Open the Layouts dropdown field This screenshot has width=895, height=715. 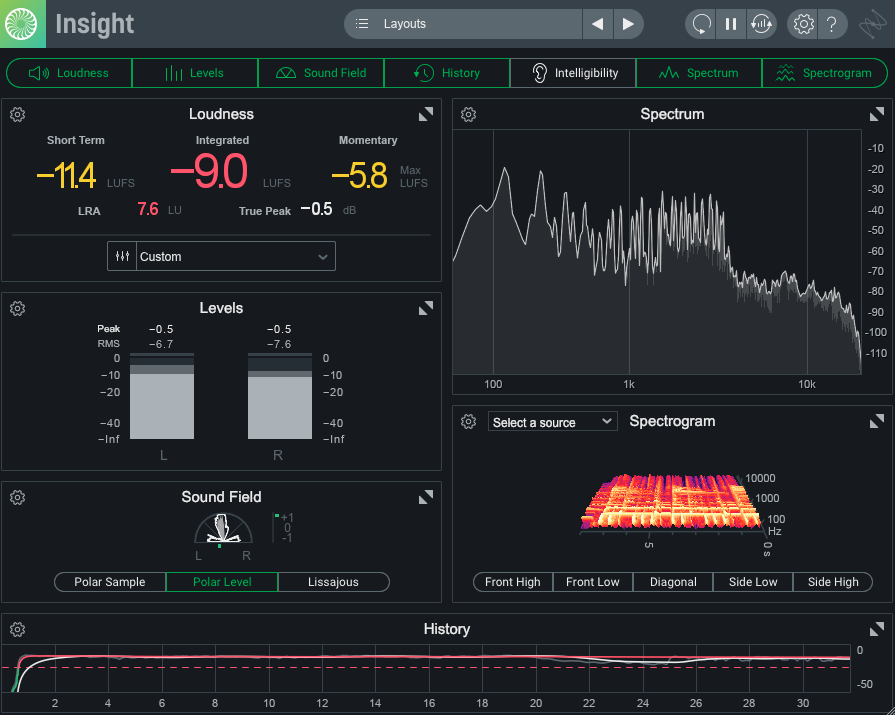463,24
